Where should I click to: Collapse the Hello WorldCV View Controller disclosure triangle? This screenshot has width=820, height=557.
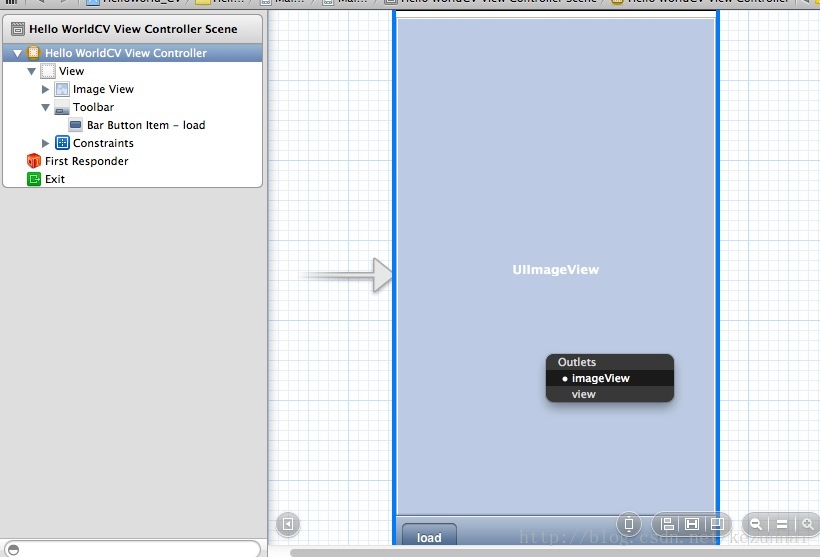coord(17,53)
